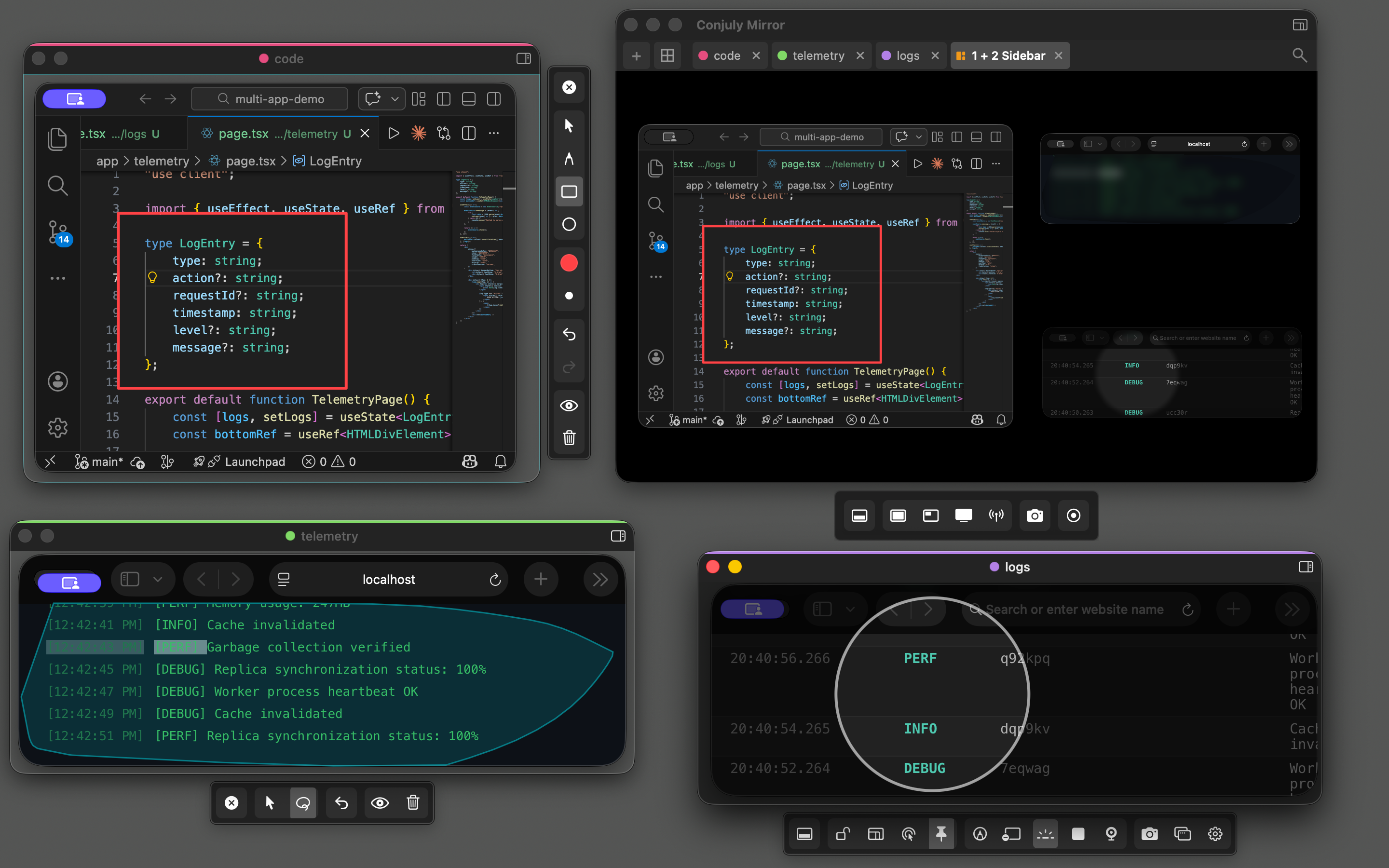Screen dimensions: 1389x868
Task: Select the 1 + 2 Sidebar tab
Action: 1008,55
